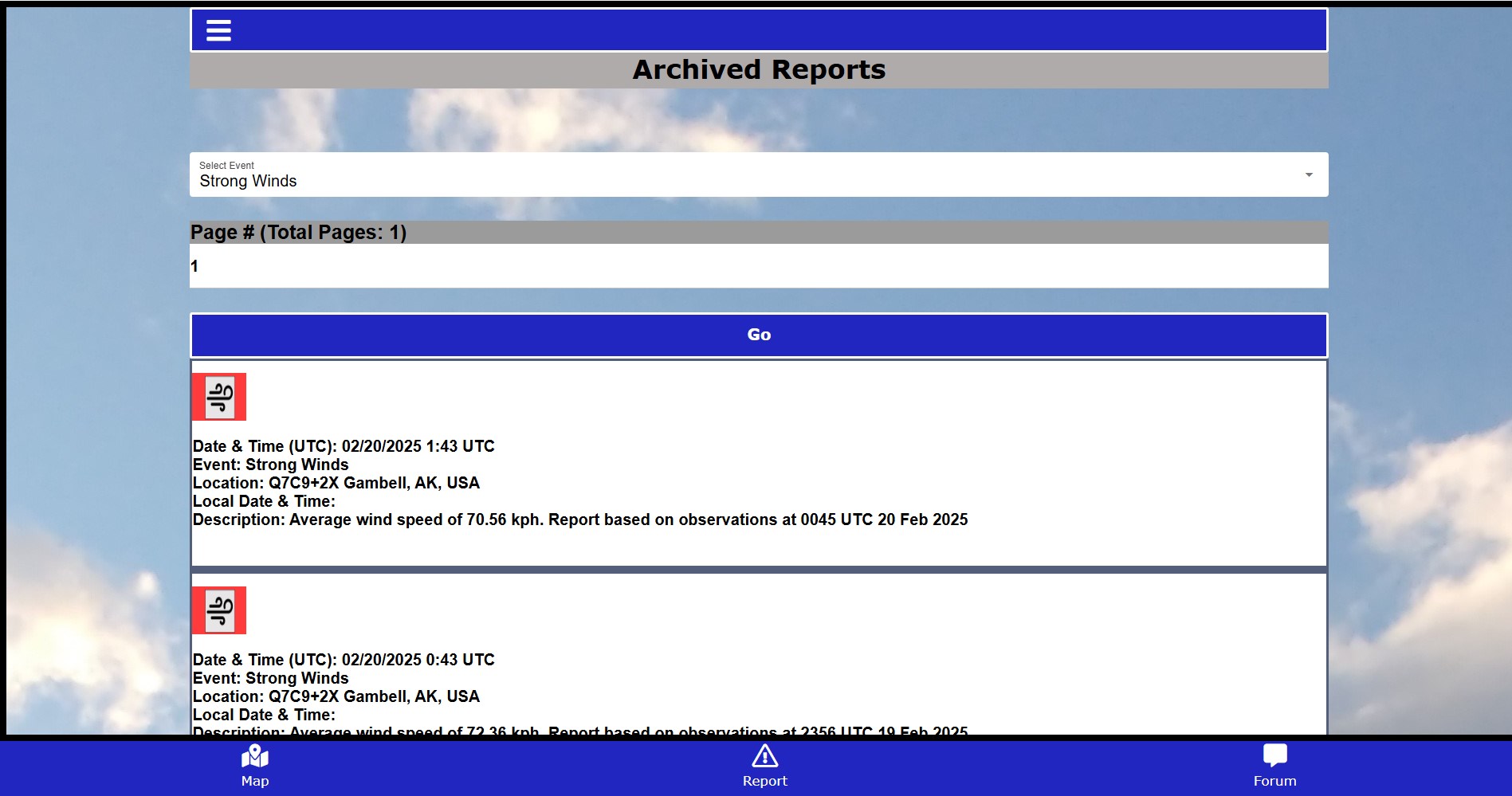This screenshot has width=1512, height=796.
Task: Select the date line 02/20/2025 1:43 UTC
Action: pyautogui.click(x=344, y=446)
